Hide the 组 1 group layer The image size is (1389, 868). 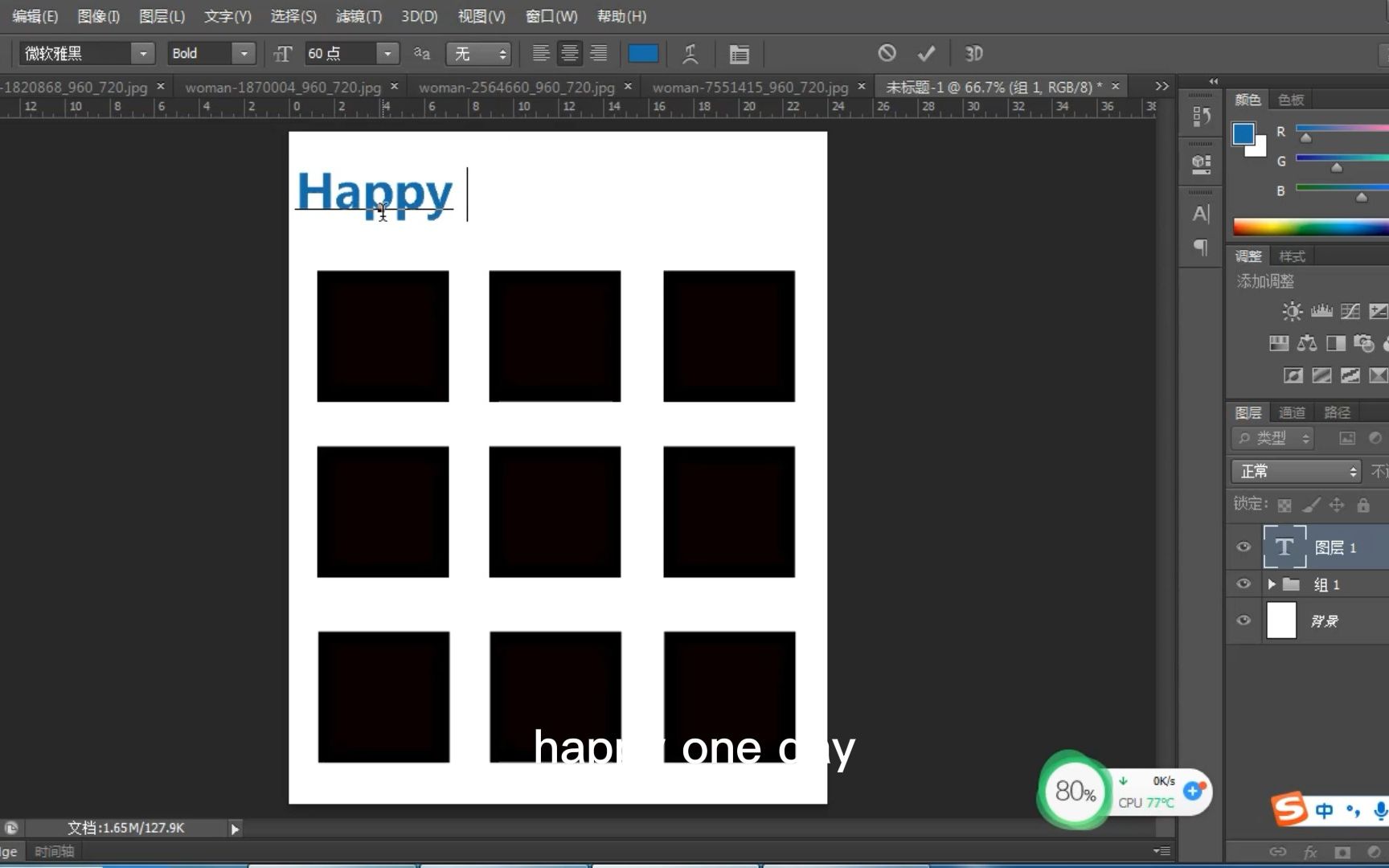coord(1244,584)
